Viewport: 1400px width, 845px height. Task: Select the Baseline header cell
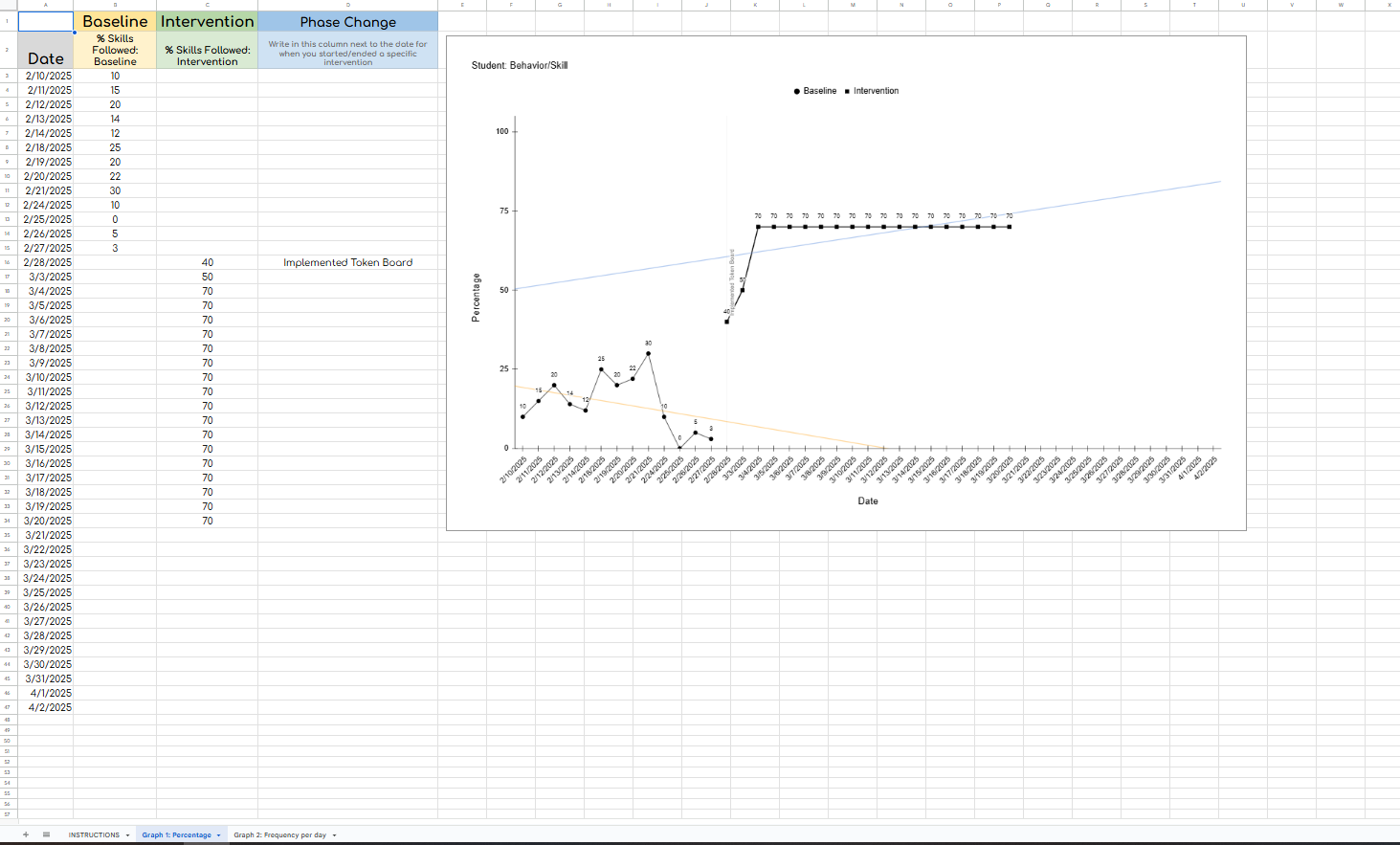coord(115,21)
